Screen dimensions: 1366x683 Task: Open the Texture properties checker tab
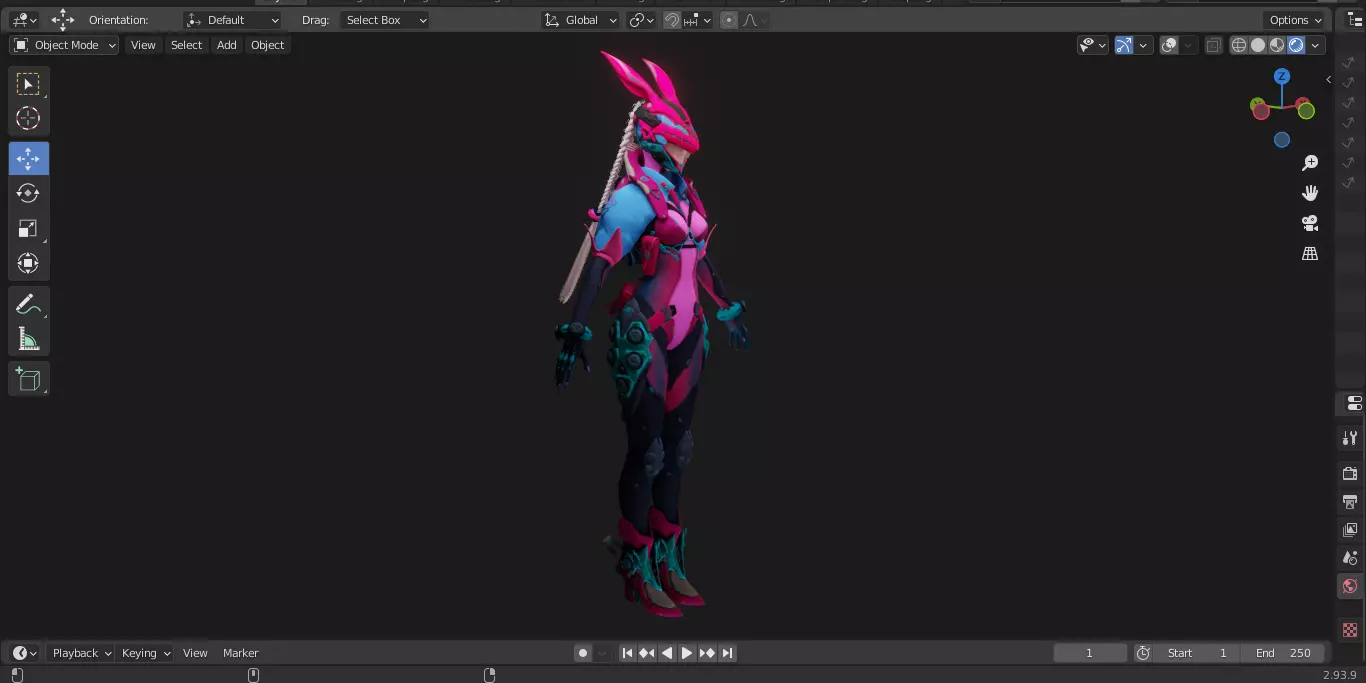tap(1350, 630)
